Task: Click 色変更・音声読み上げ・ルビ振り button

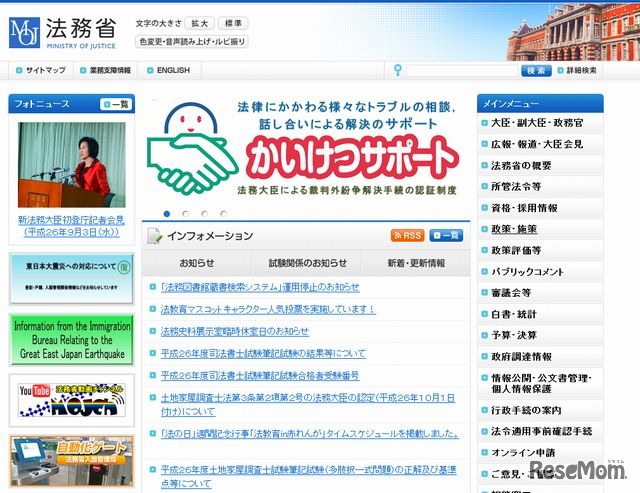Action: 192,42
